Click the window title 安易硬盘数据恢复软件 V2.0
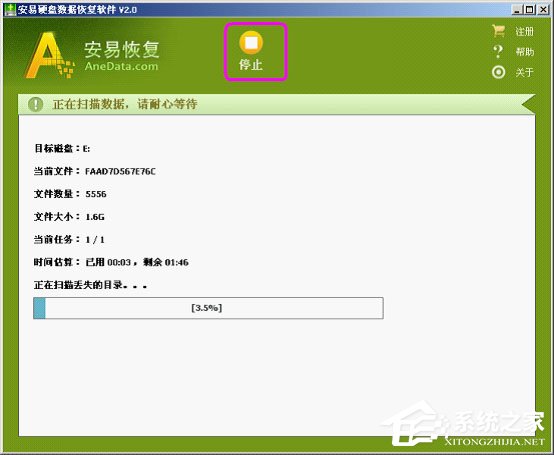 (x=77, y=10)
